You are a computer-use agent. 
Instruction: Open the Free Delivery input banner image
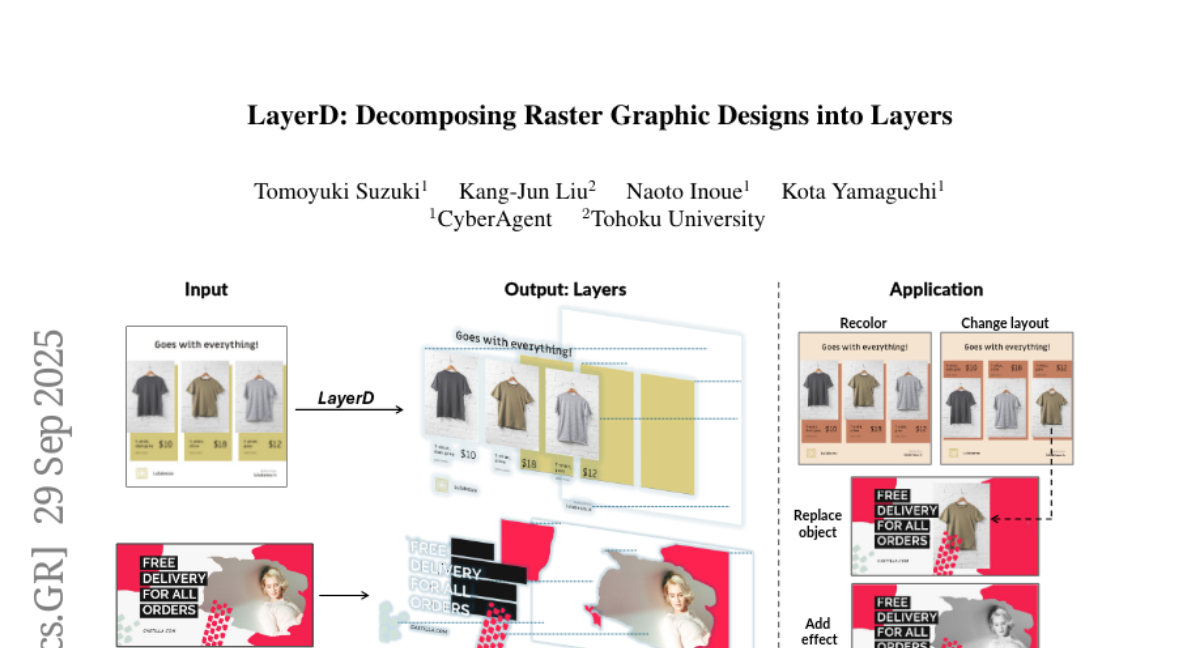tap(214, 594)
